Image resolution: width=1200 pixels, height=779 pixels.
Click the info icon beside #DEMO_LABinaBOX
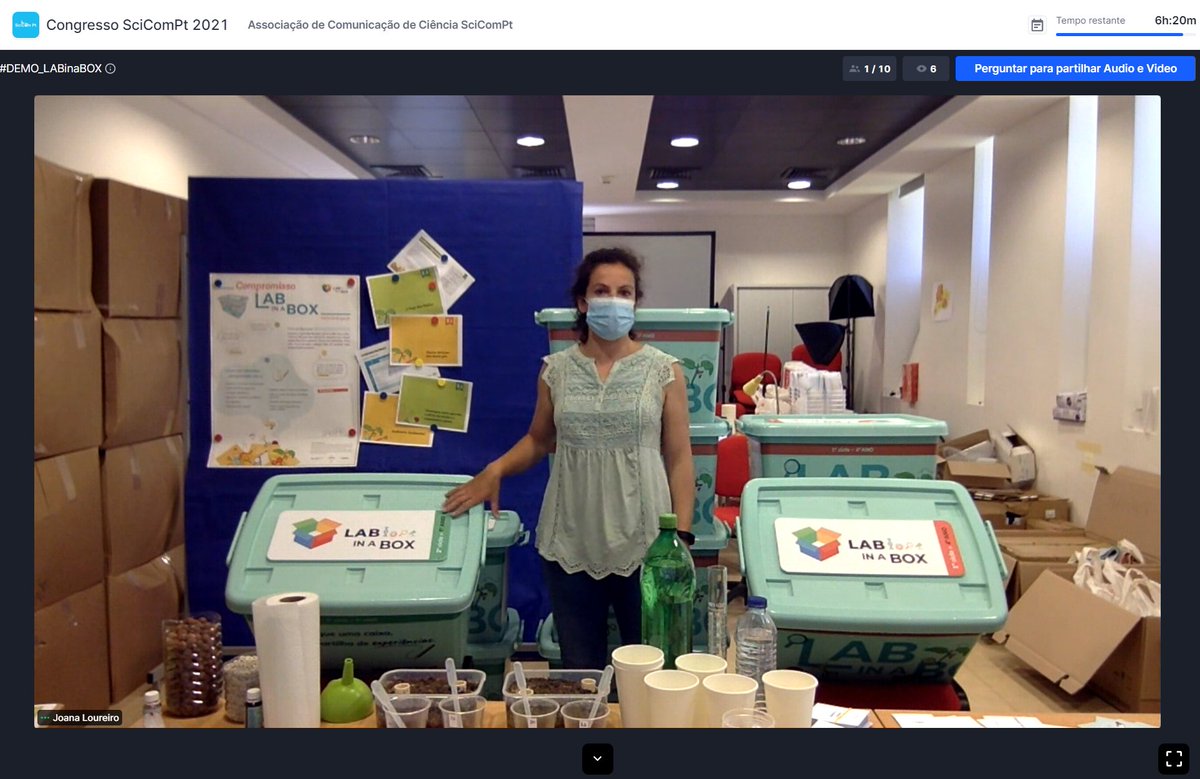[x=110, y=69]
